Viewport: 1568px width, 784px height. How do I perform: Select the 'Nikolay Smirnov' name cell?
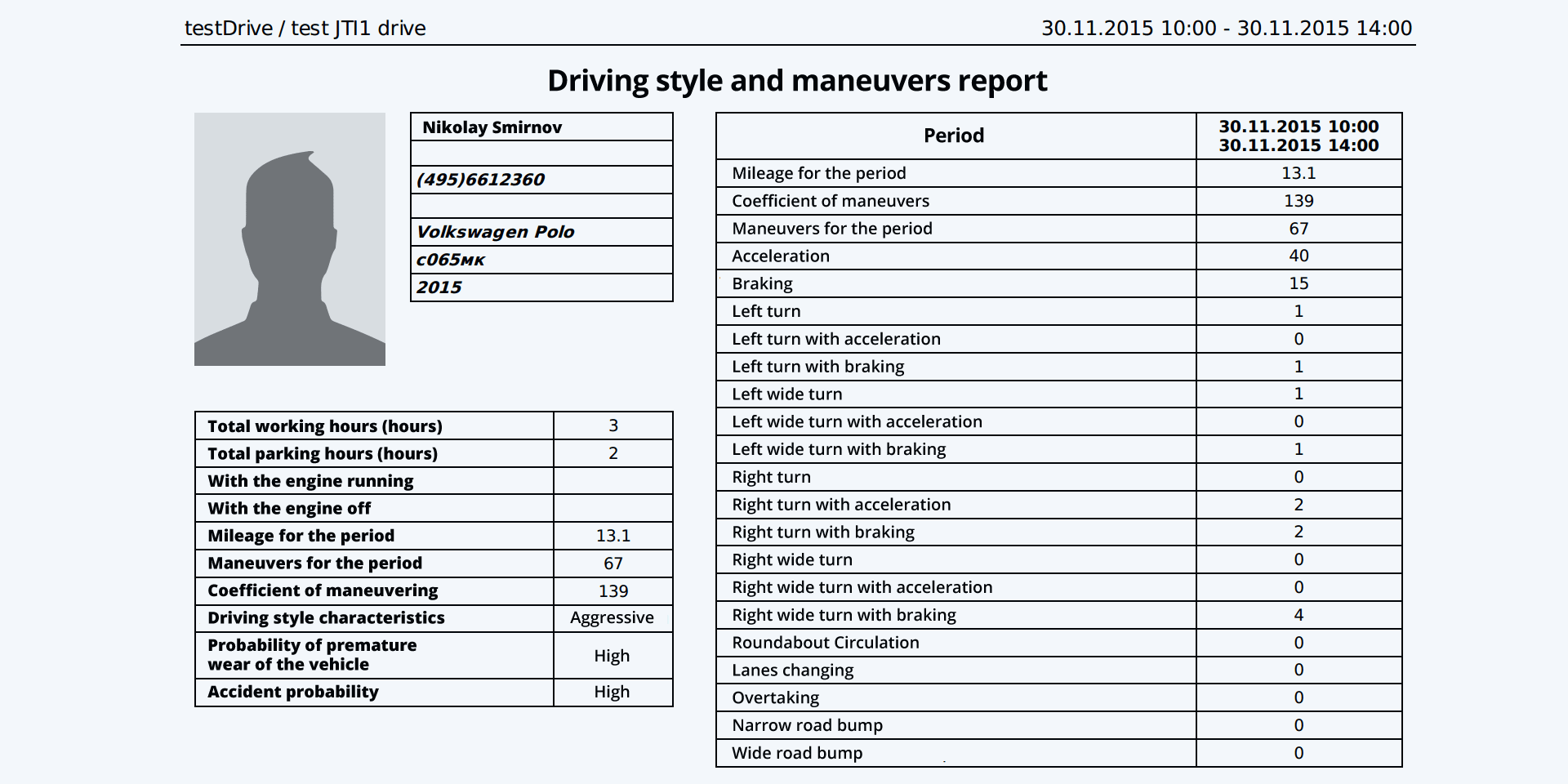(541, 127)
